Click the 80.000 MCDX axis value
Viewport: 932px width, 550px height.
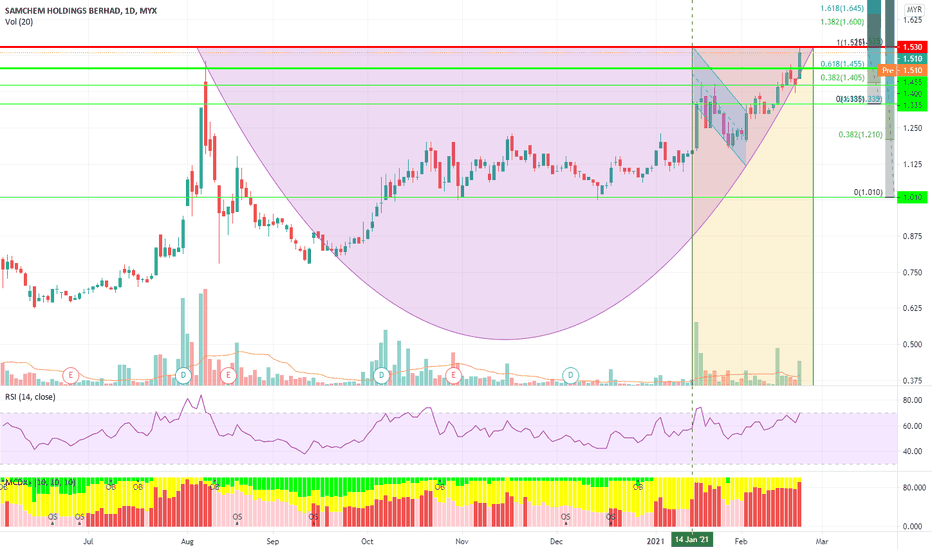[914, 488]
